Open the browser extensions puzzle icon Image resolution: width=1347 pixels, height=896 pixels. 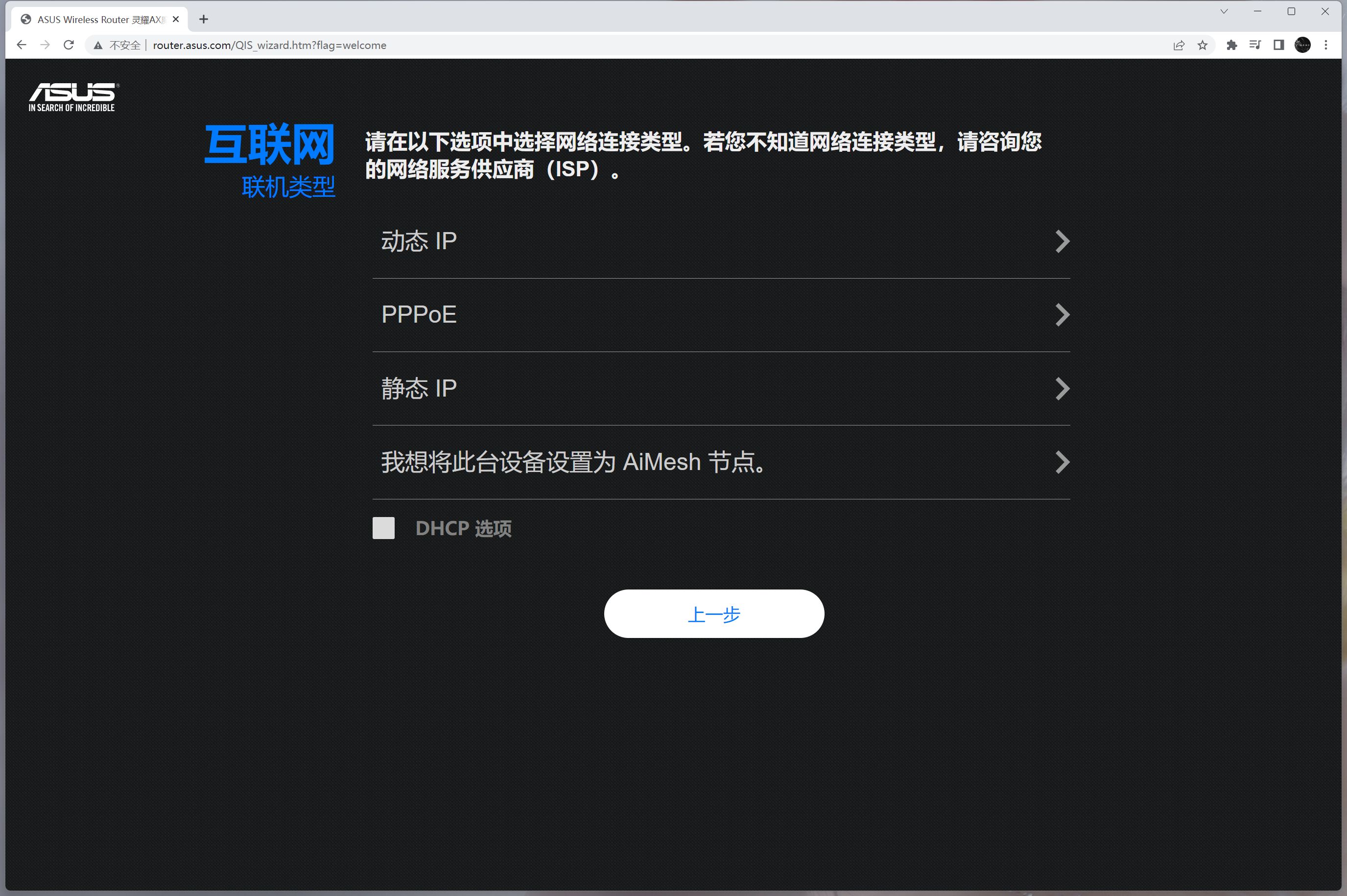pos(1231,45)
